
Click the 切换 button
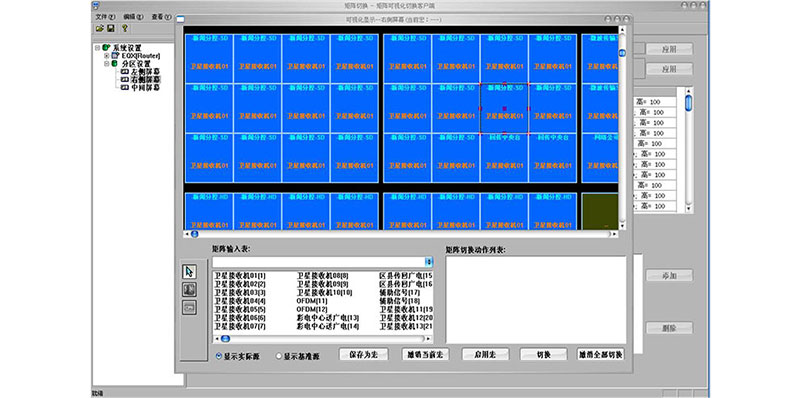click(x=544, y=354)
